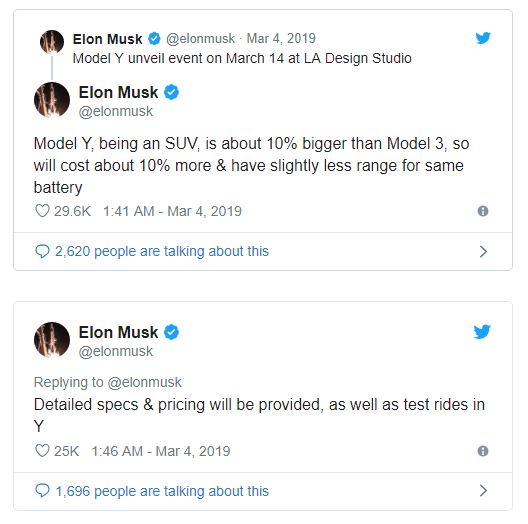Like the Detailed specs tweet heart icon
The height and width of the screenshot is (524, 528).
point(42,451)
